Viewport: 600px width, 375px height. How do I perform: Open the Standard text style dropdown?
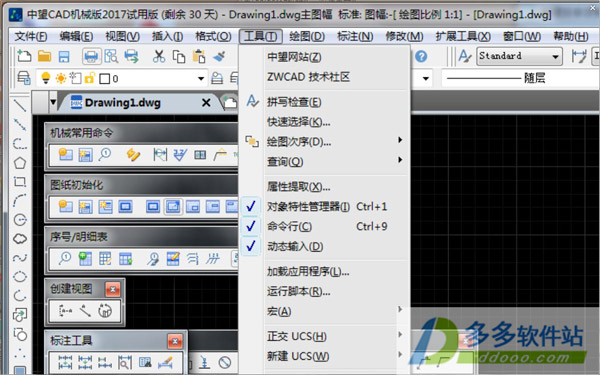pos(520,57)
